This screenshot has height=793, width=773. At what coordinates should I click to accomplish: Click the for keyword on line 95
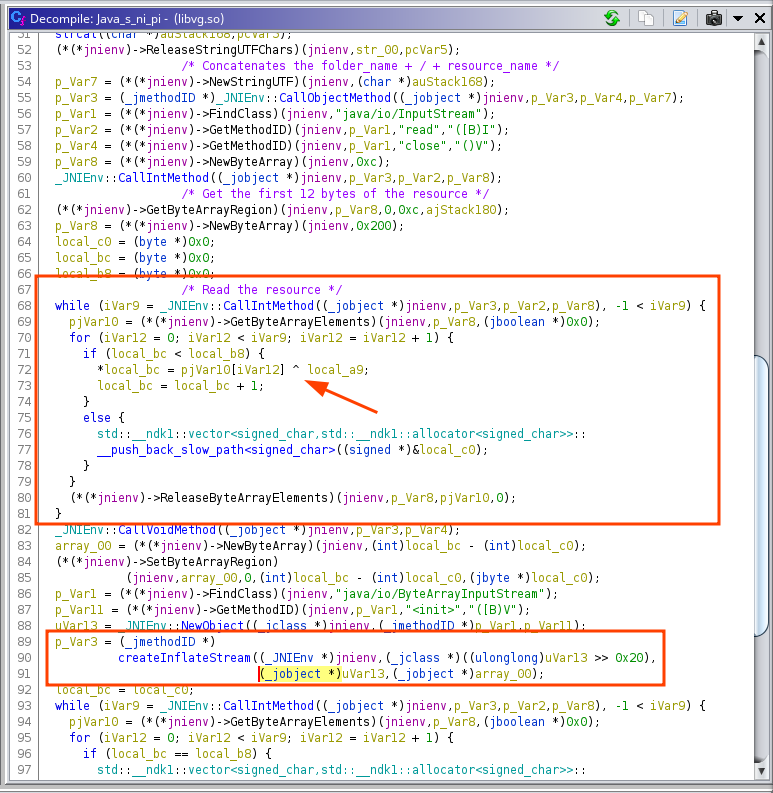79,738
